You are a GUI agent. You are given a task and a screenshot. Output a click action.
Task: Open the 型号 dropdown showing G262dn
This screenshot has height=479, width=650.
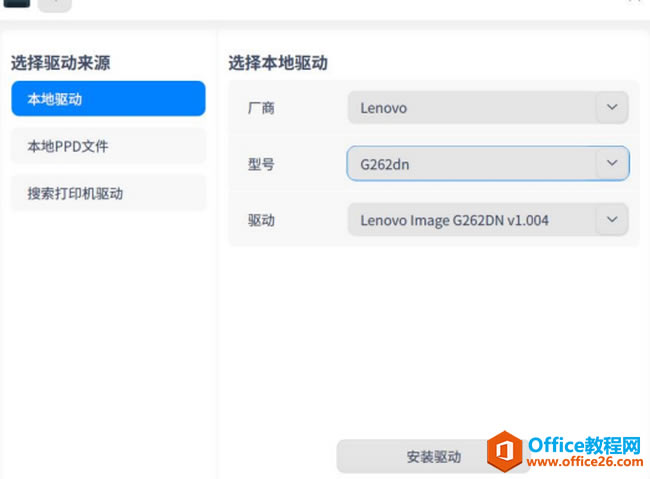[x=488, y=163]
